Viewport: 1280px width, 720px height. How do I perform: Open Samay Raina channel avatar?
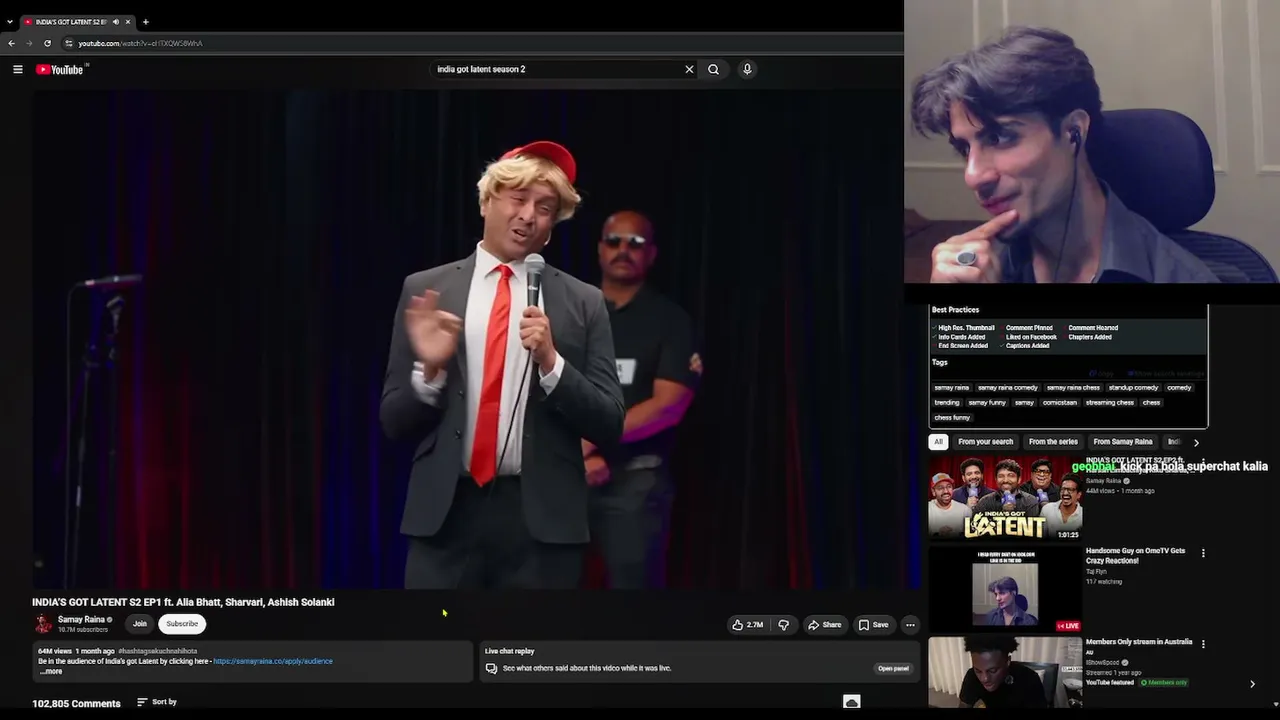(43, 624)
